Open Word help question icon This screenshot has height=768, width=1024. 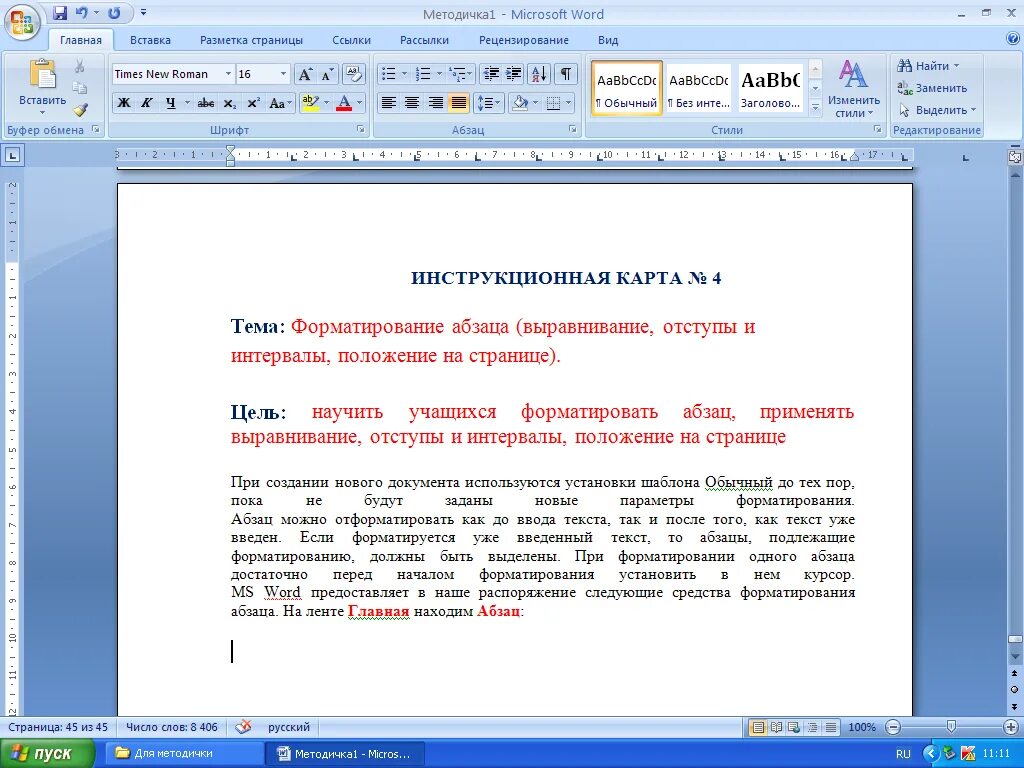point(1013,39)
